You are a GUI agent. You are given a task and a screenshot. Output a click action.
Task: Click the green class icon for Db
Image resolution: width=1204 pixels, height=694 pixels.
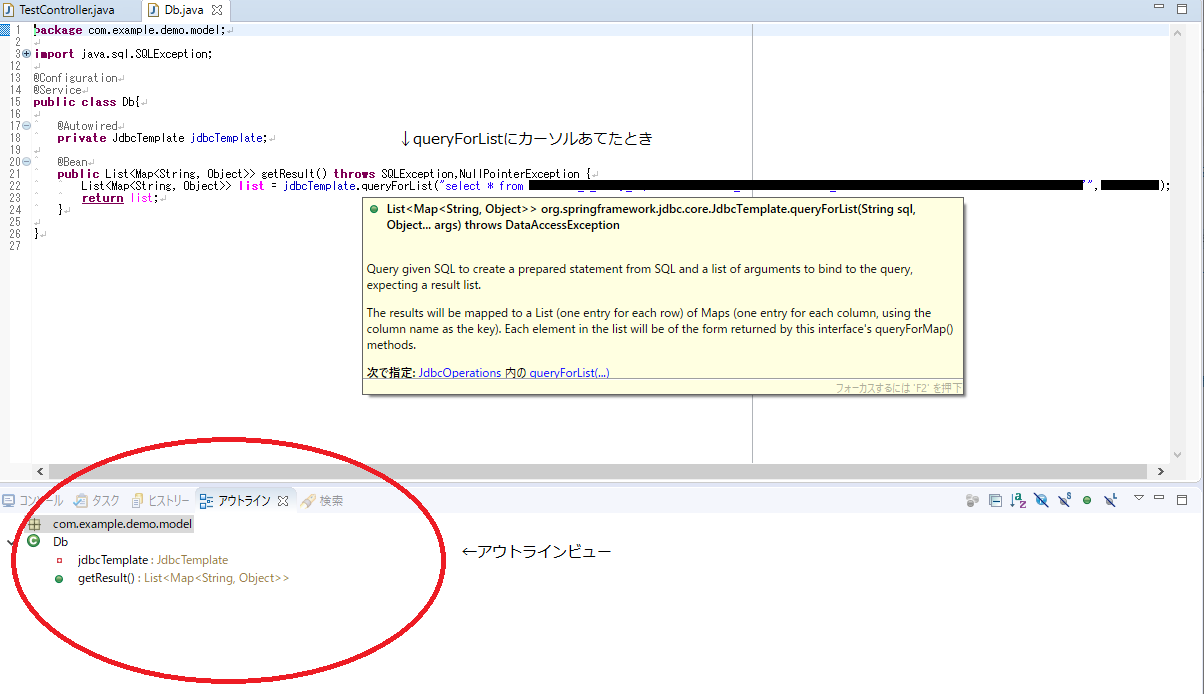coord(35,542)
